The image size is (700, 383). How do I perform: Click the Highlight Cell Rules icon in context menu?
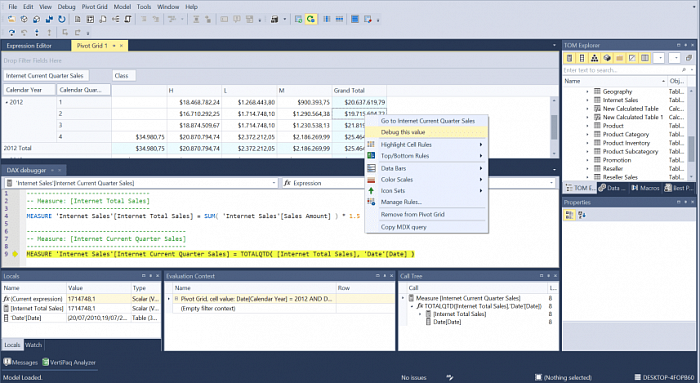[x=371, y=144]
